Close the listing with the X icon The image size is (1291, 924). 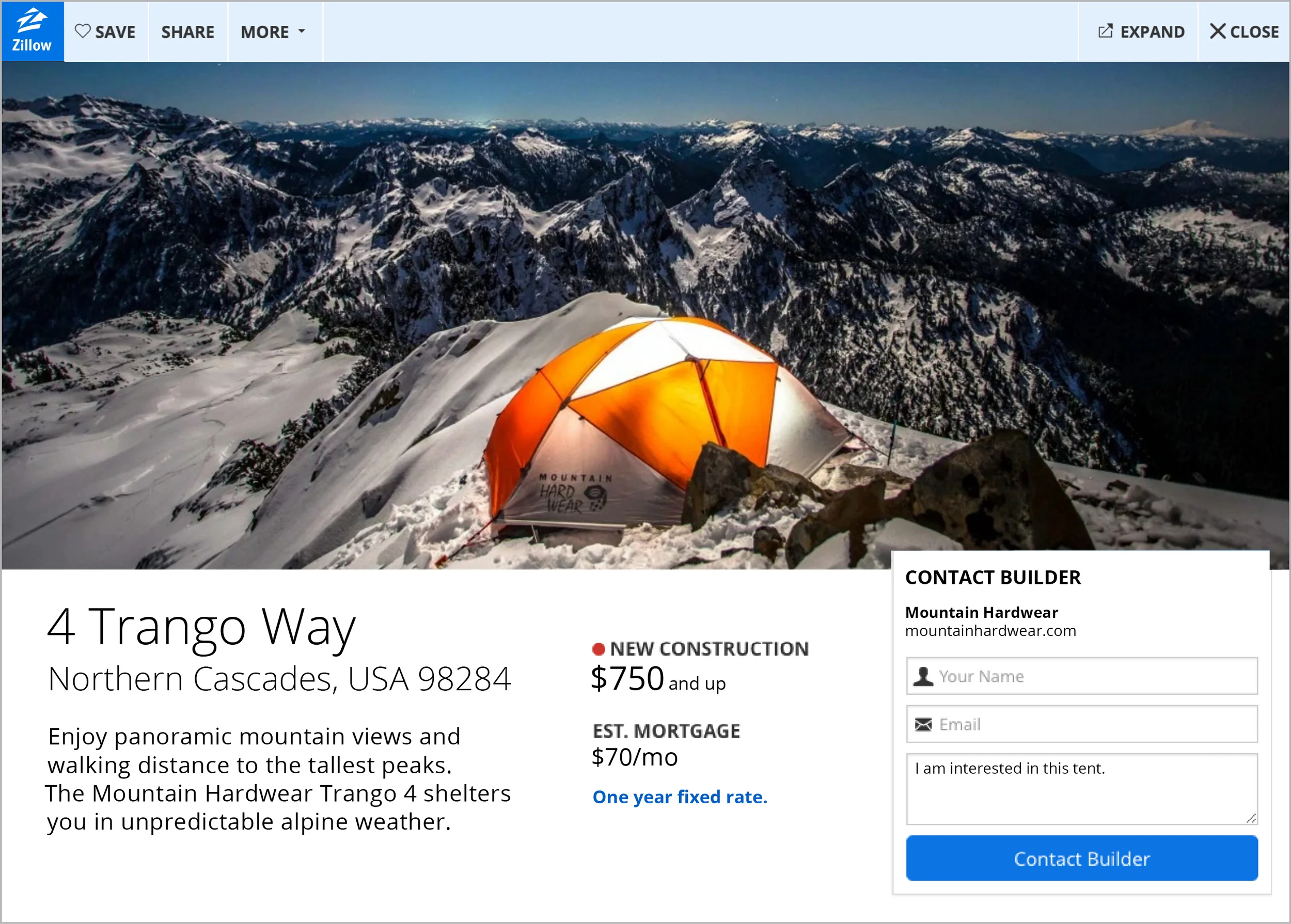coord(1218,31)
